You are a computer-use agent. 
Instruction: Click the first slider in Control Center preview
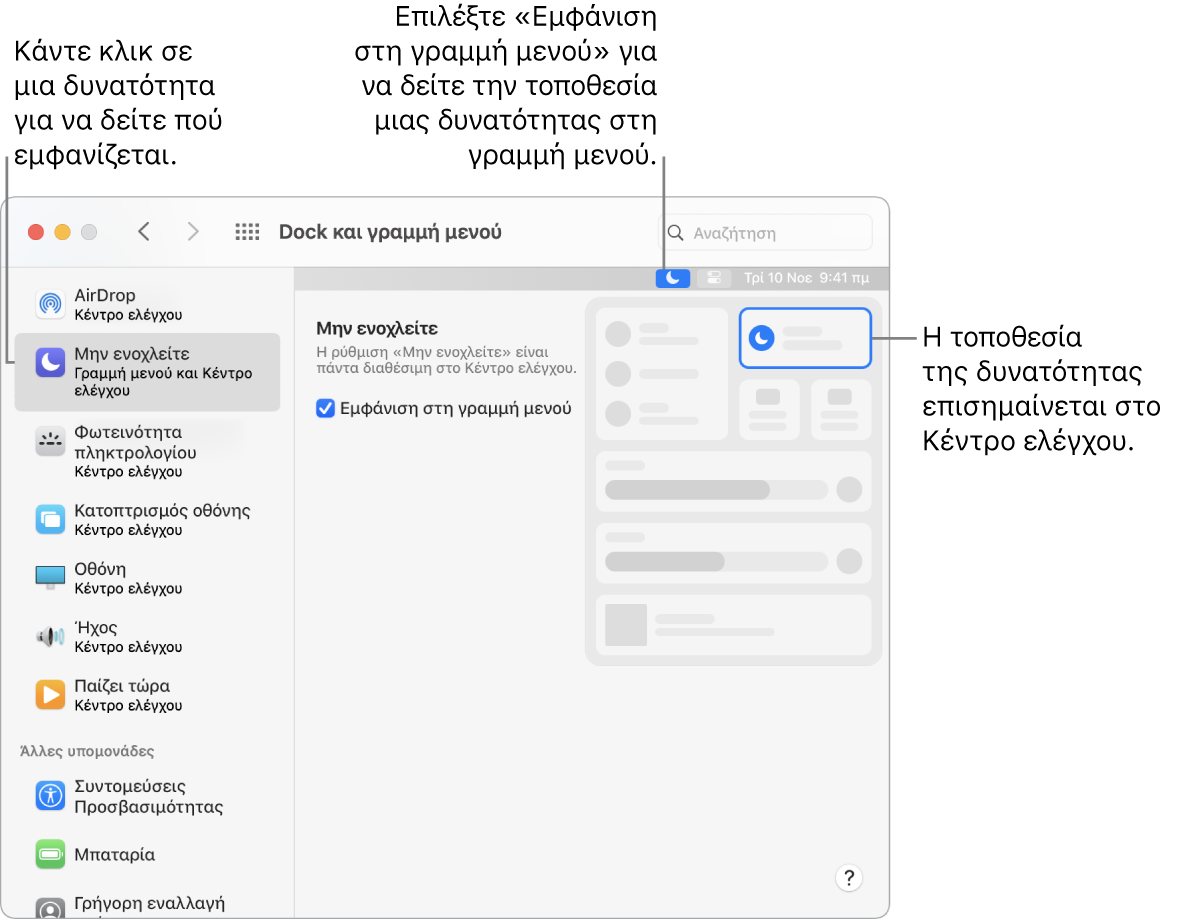click(717, 489)
